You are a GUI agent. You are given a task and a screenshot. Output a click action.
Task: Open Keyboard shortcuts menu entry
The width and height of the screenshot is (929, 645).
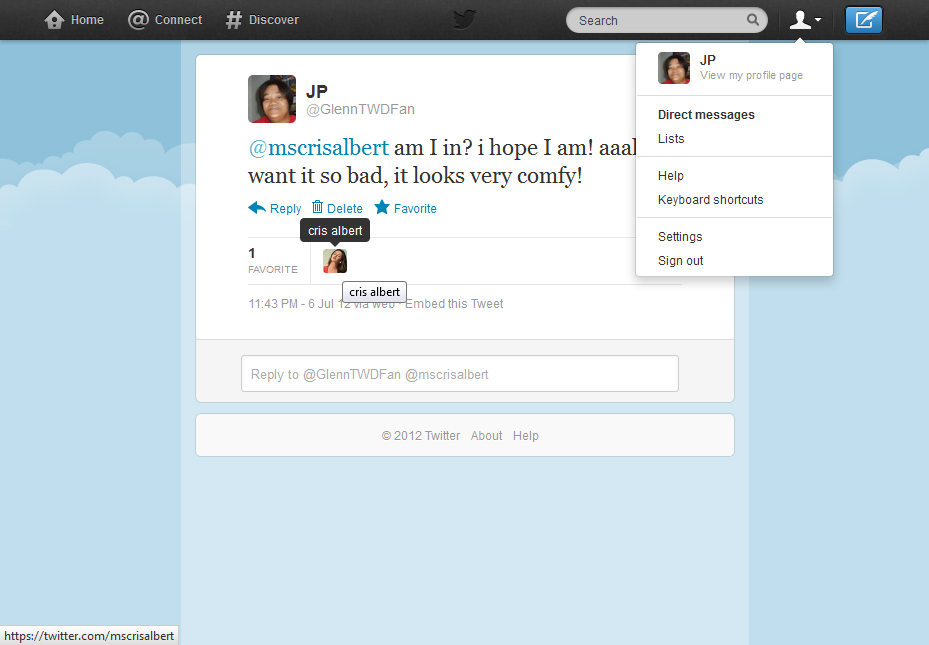coord(710,200)
